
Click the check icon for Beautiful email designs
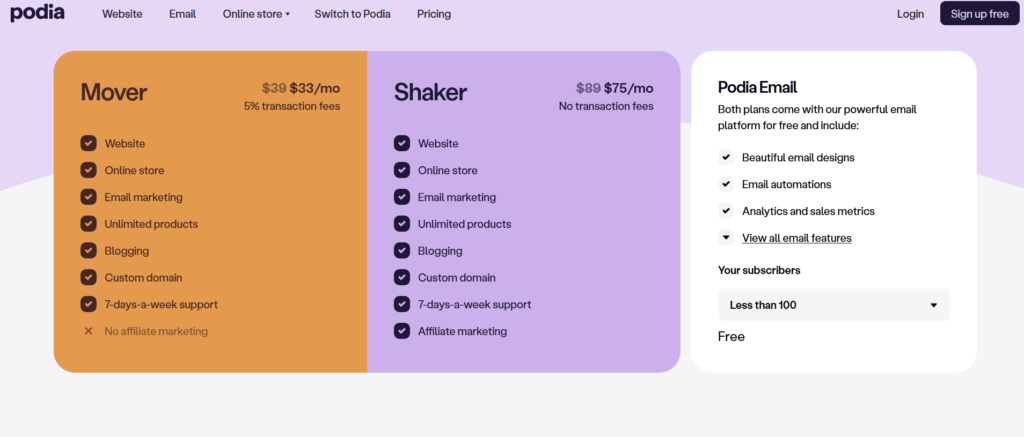click(x=726, y=157)
